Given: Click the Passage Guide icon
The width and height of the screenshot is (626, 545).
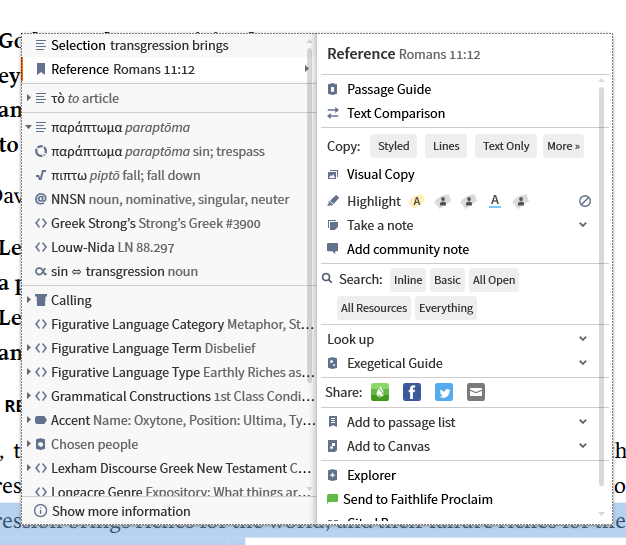Looking at the screenshot, I should [x=333, y=89].
